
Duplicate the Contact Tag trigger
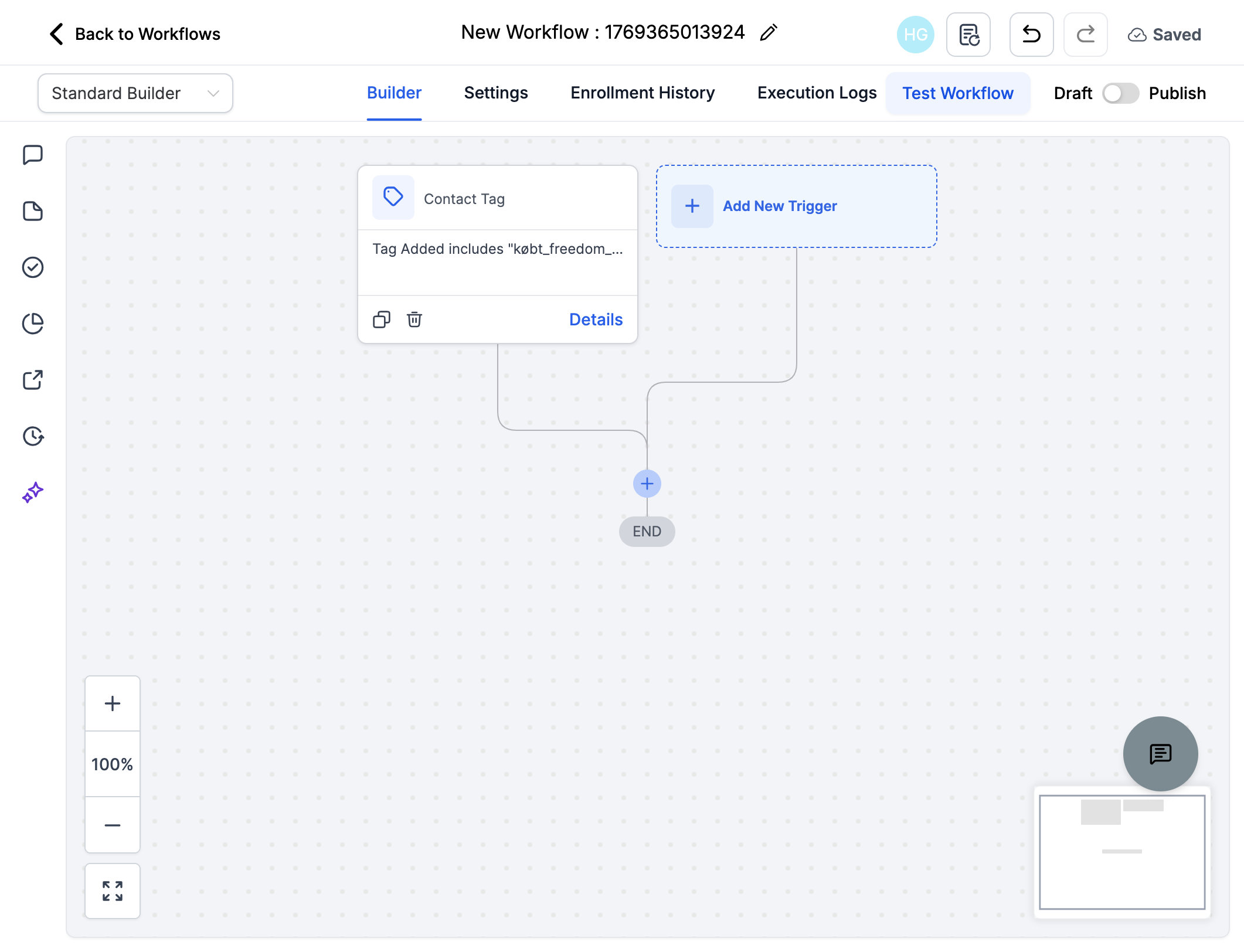tap(382, 319)
